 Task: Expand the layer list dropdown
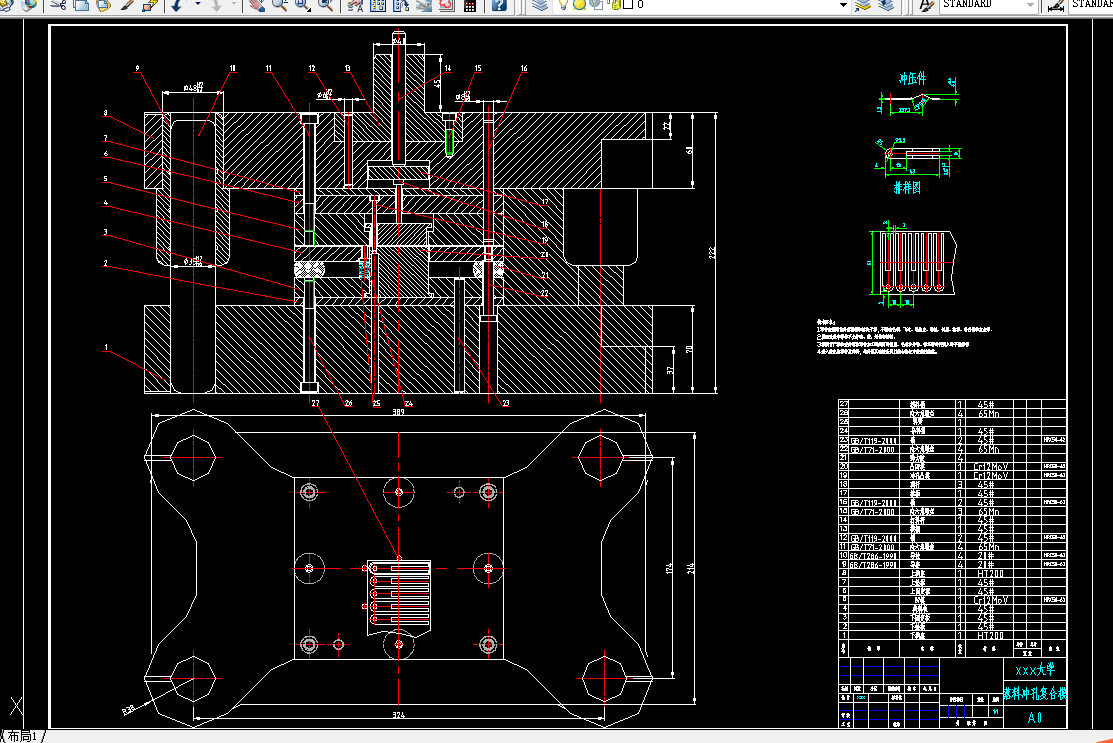pos(843,5)
